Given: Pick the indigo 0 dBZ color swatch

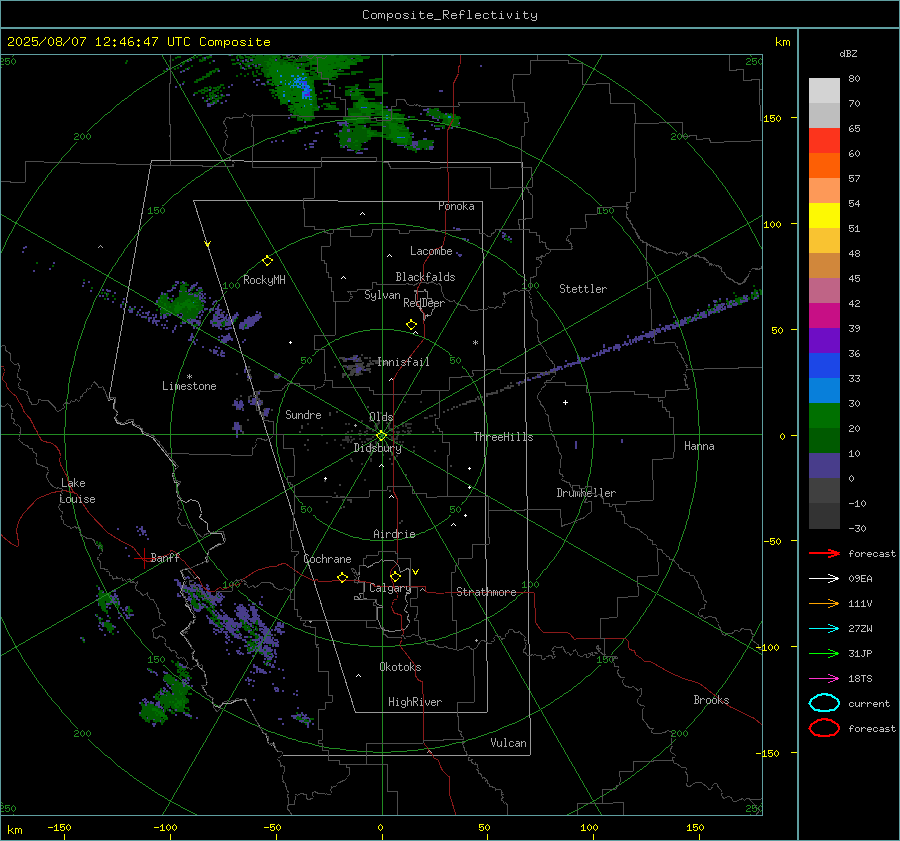Looking at the screenshot, I should 824,466.
